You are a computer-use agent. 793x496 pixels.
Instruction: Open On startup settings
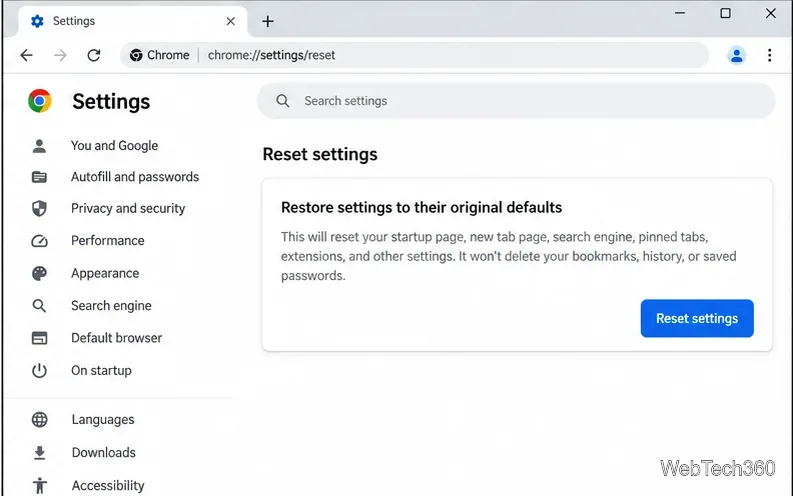(101, 371)
